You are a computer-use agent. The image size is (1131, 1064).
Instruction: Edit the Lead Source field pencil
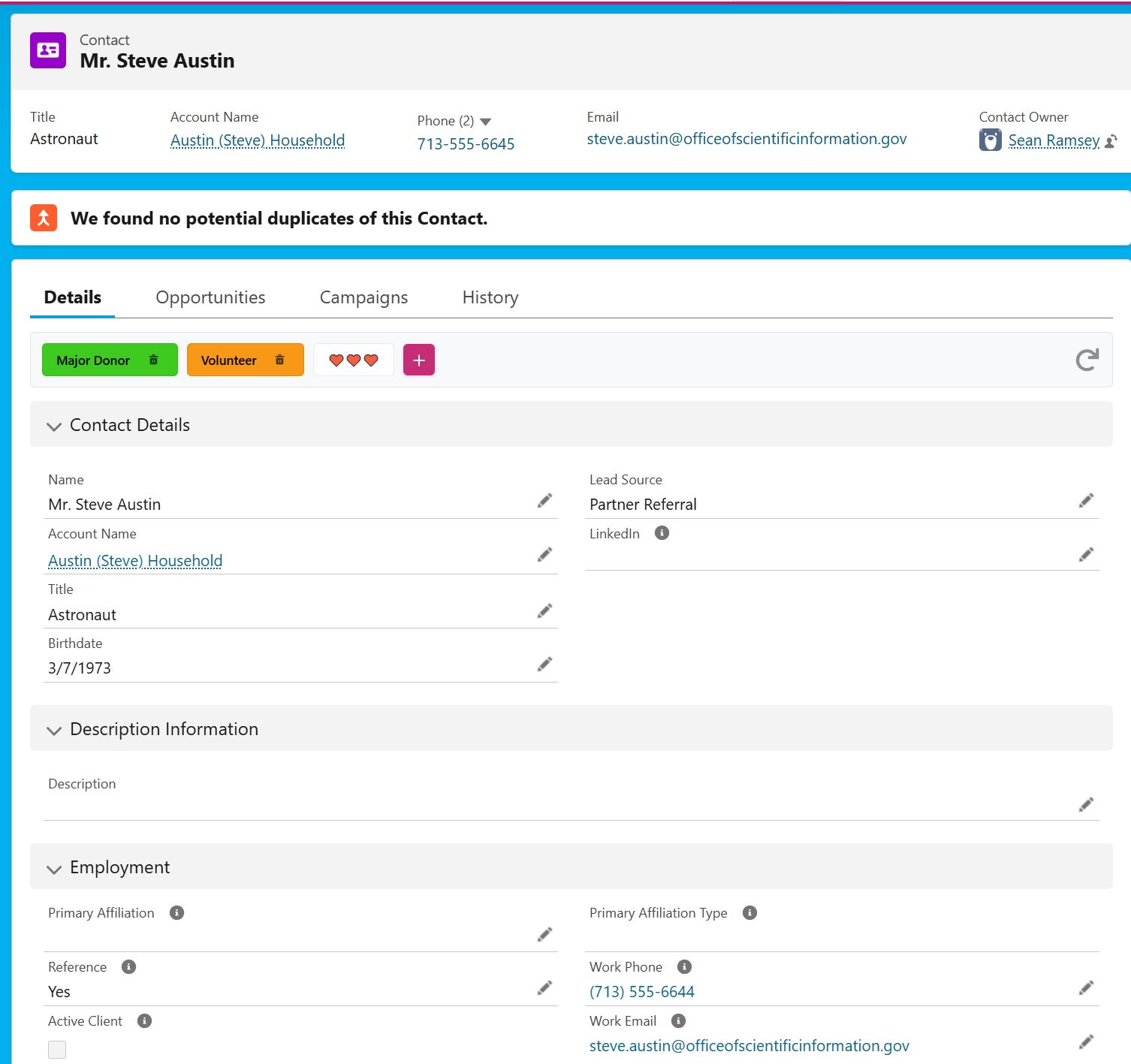click(1086, 501)
